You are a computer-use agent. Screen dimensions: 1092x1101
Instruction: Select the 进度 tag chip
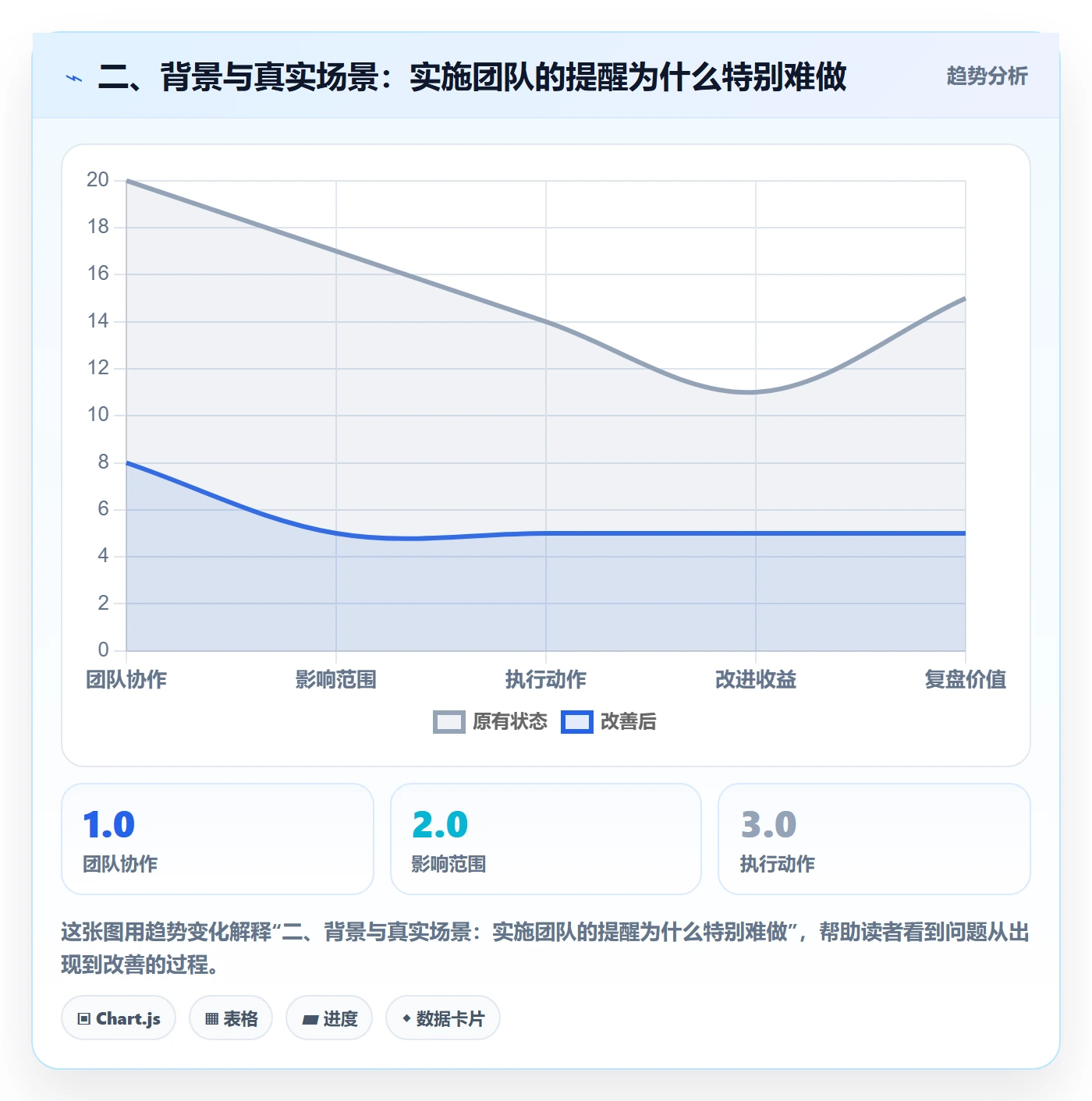pyautogui.click(x=329, y=1018)
